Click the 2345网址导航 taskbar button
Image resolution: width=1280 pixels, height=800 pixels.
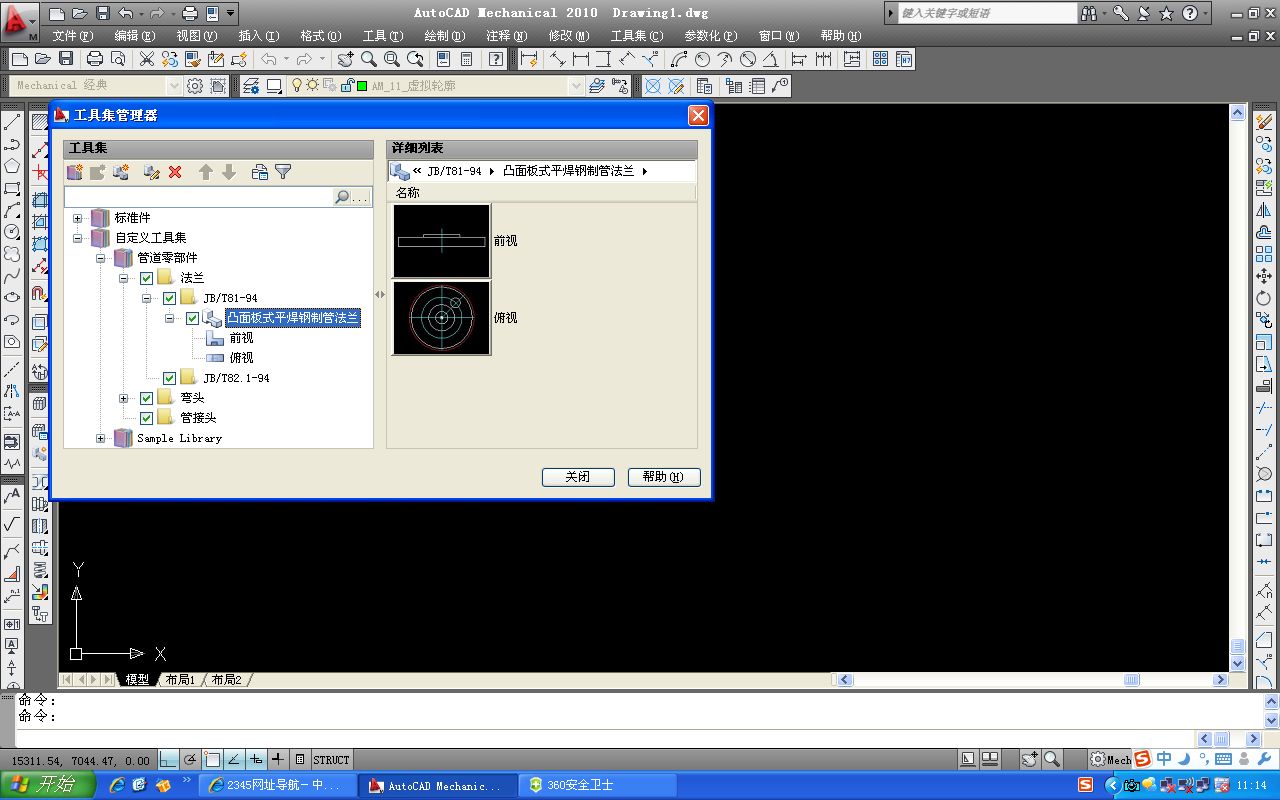point(278,786)
